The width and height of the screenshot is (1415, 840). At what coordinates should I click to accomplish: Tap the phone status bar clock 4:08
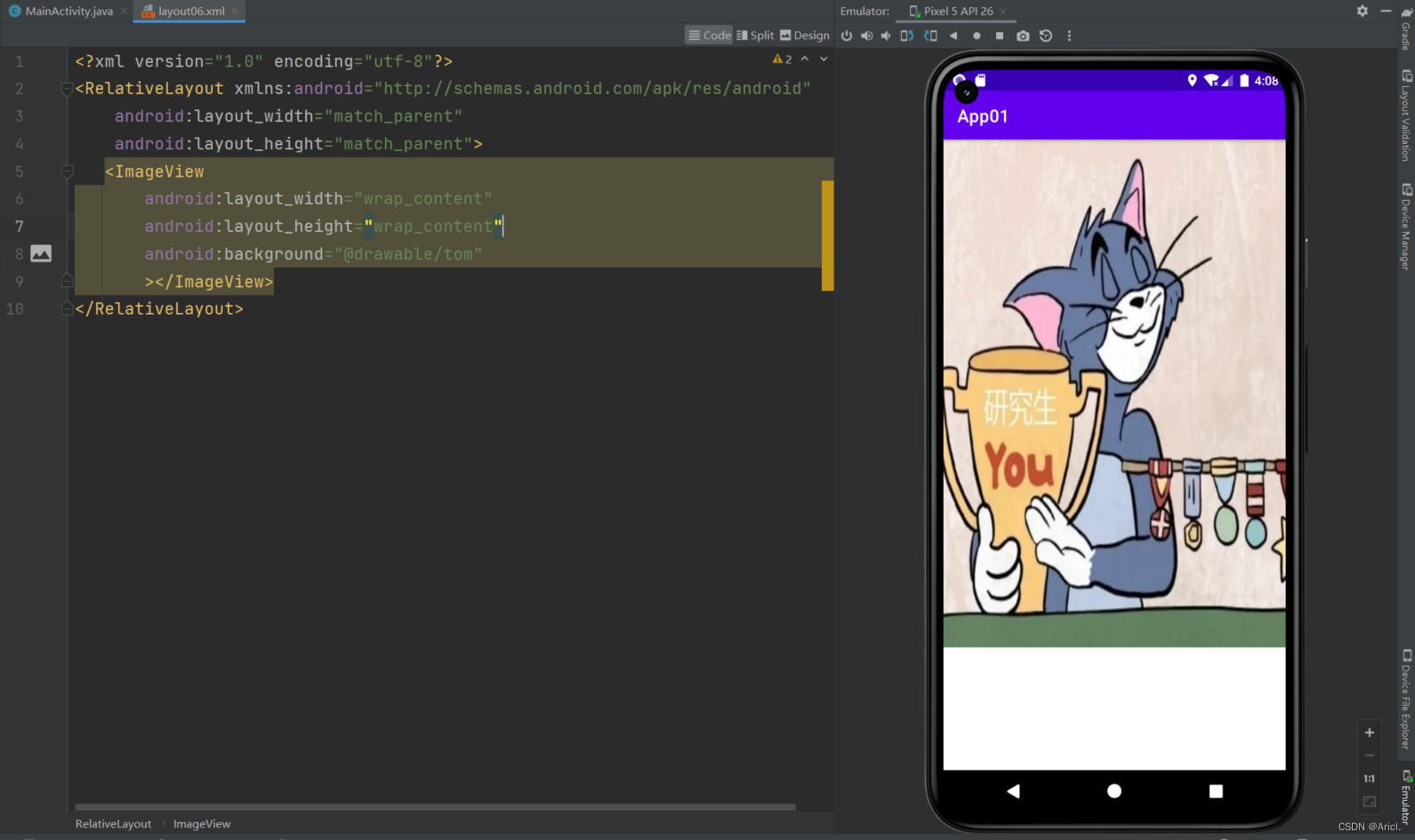1266,80
